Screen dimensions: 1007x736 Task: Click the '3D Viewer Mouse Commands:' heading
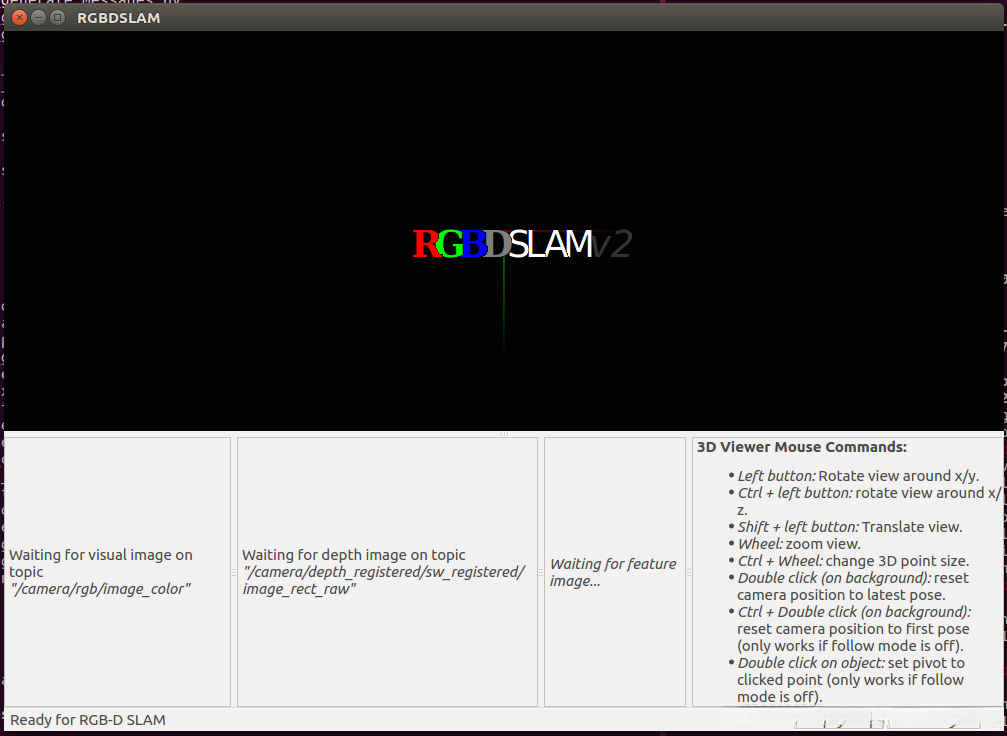[x=801, y=447]
